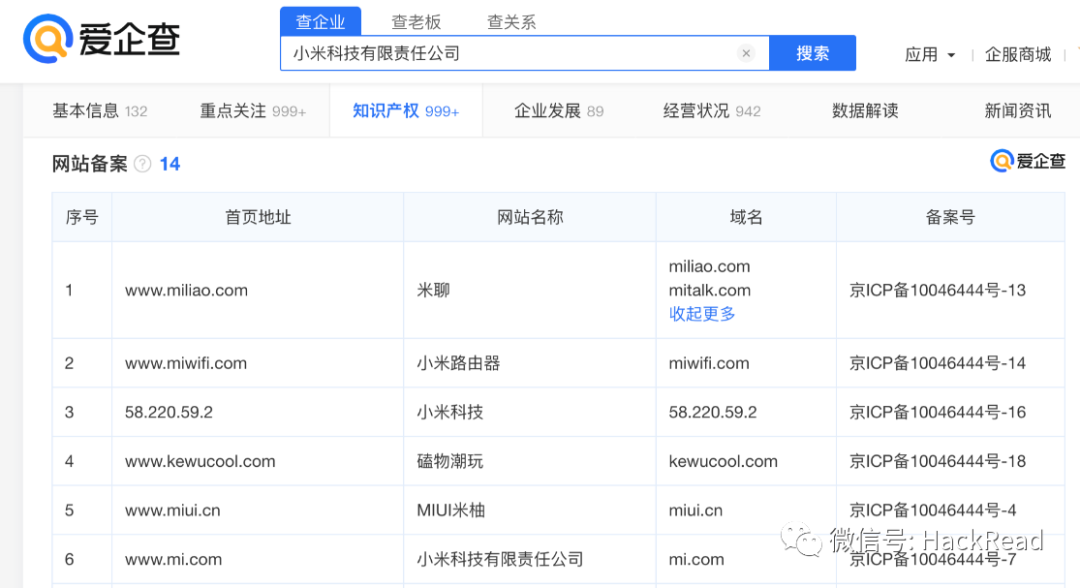The image size is (1080, 588).
Task: Click record 京ICP备10046444号-4
Action: pos(933,510)
